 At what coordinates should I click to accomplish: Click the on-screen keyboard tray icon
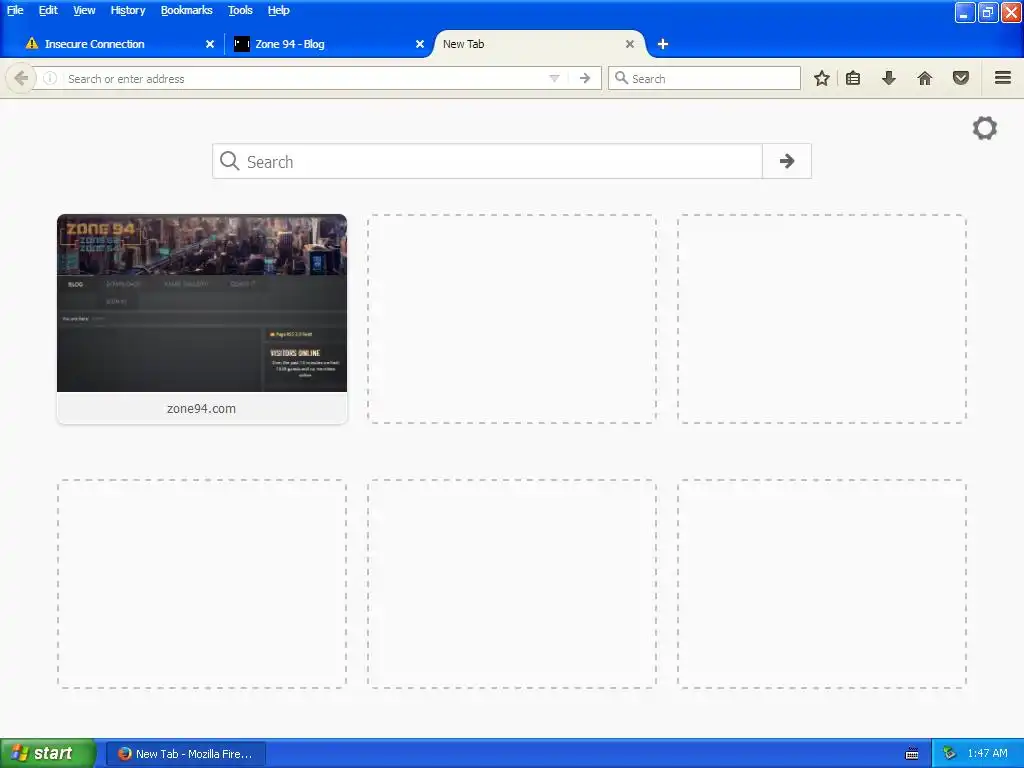[x=912, y=754]
